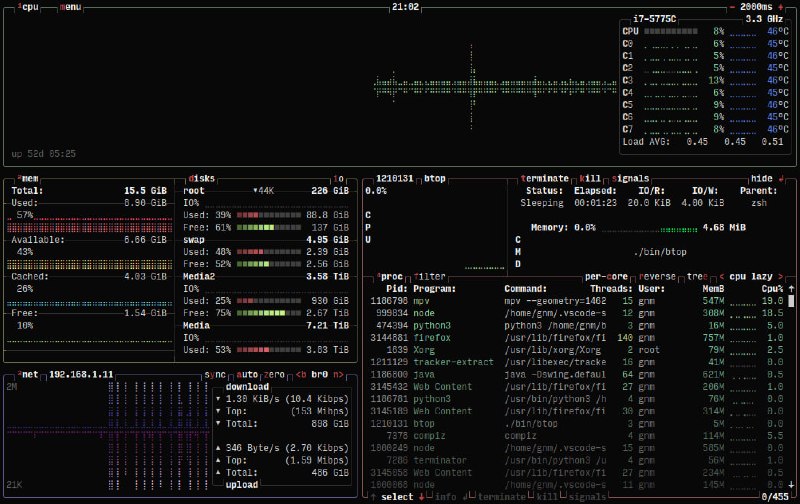
Task: Select the java process row
Action: tap(577, 374)
